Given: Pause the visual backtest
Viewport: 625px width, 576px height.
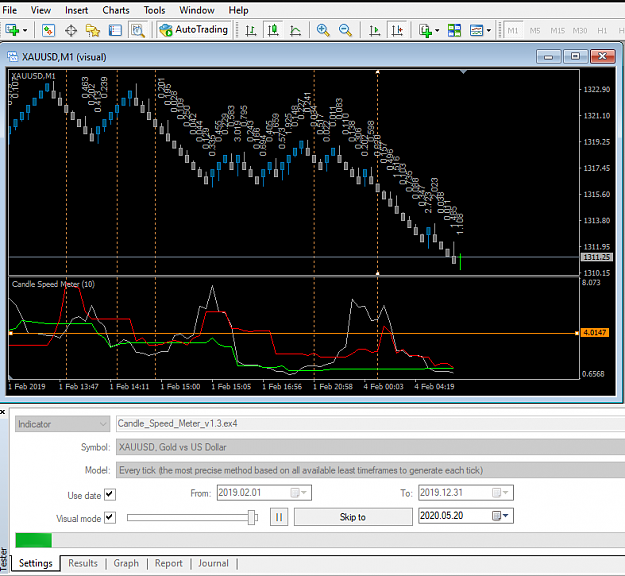Looking at the screenshot, I should click(279, 517).
